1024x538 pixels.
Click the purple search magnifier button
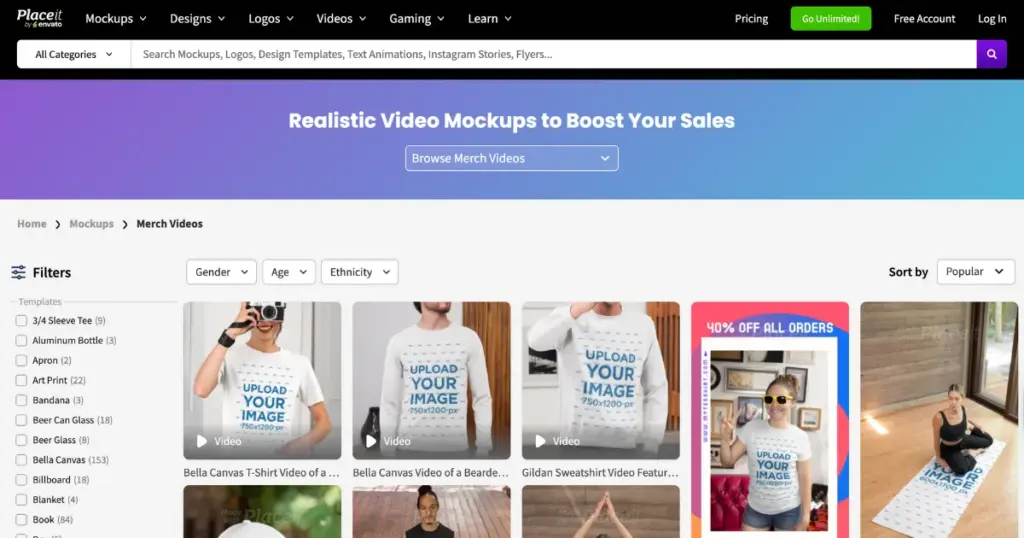[991, 54]
